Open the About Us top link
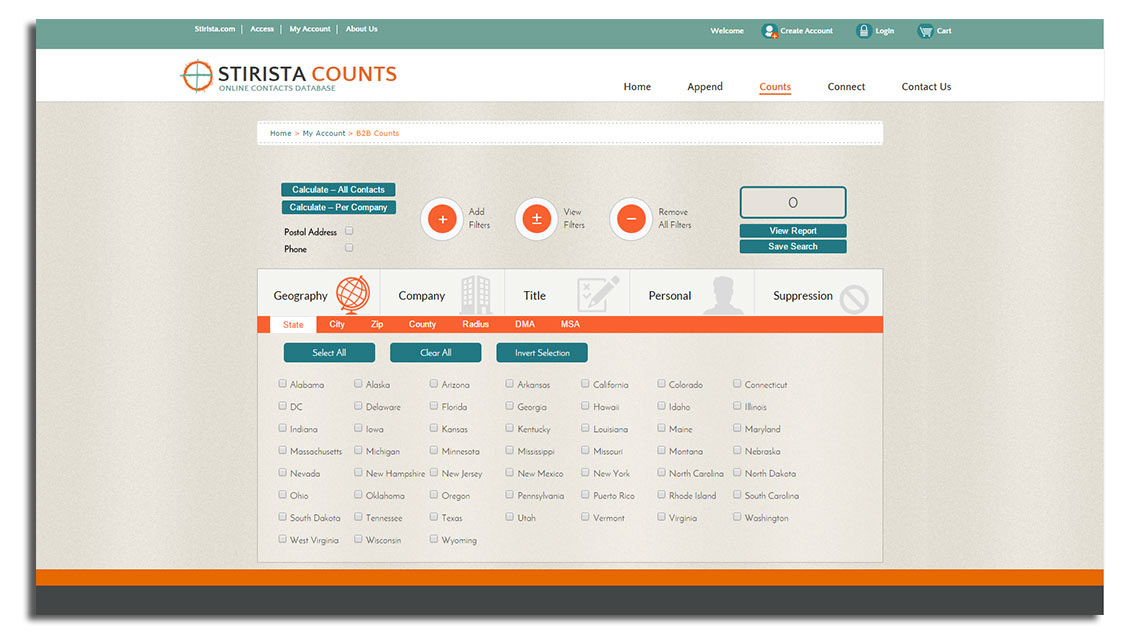The height and width of the screenshot is (640, 1140). coord(361,29)
